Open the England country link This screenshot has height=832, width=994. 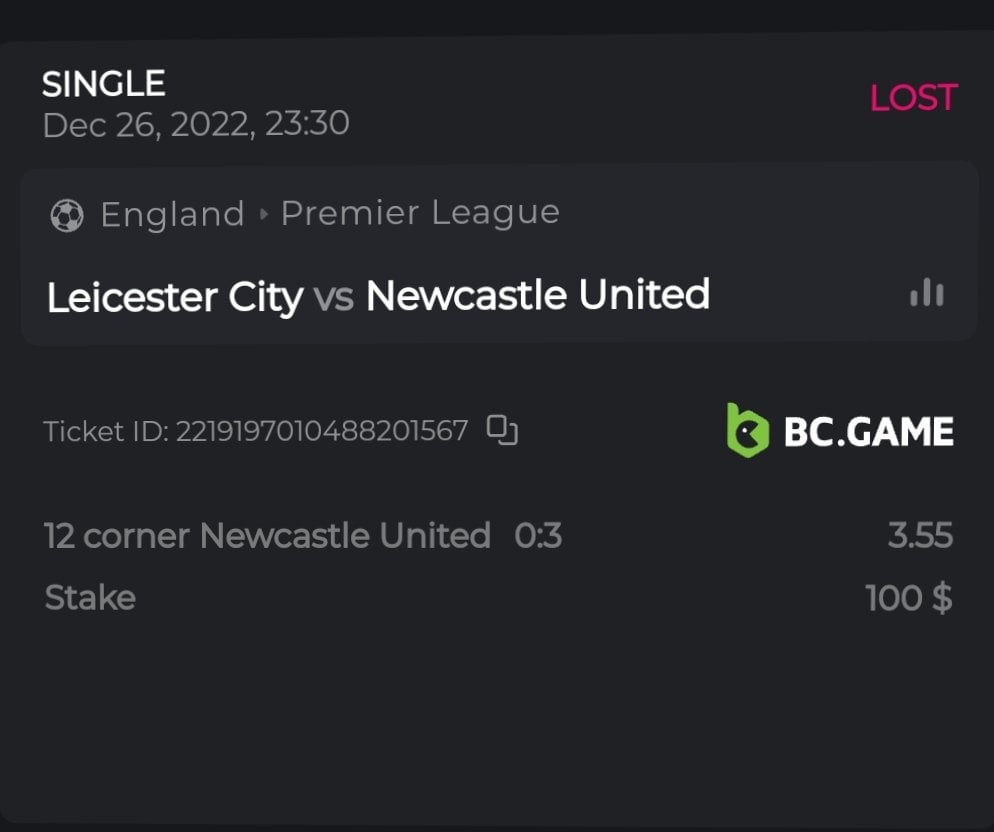pyautogui.click(x=172, y=214)
